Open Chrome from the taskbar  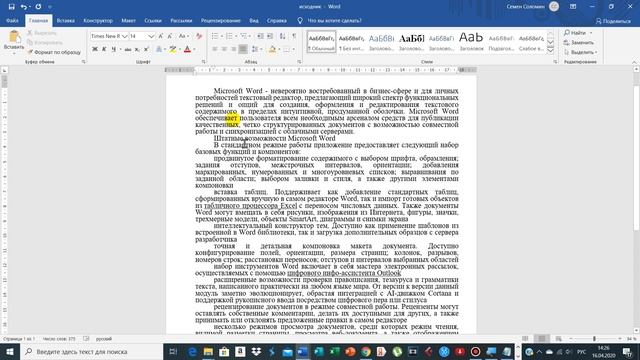coord(366,351)
